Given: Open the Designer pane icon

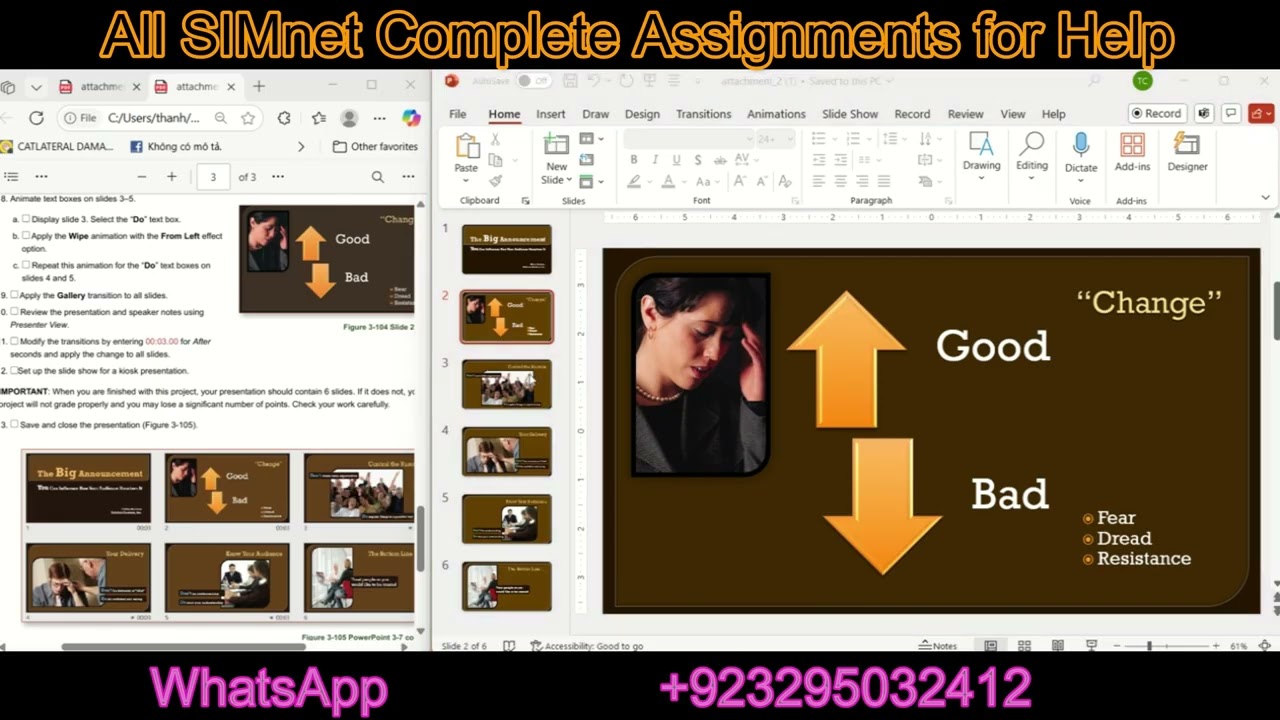Looking at the screenshot, I should [x=1187, y=145].
